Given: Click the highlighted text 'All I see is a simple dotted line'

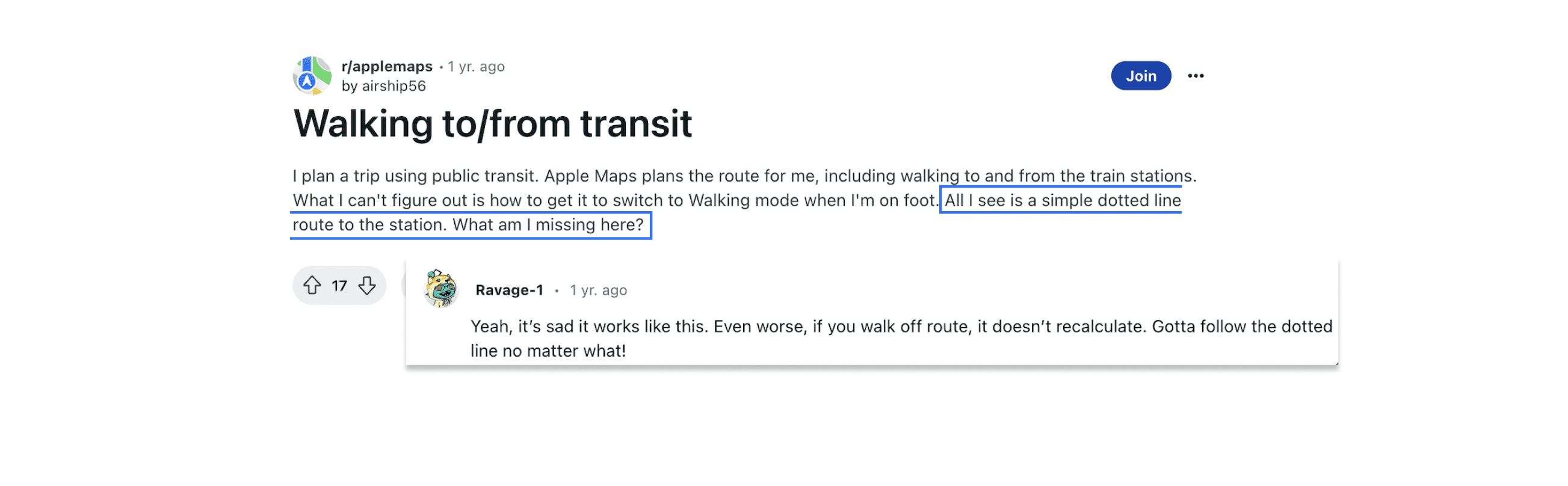Looking at the screenshot, I should pos(1062,200).
